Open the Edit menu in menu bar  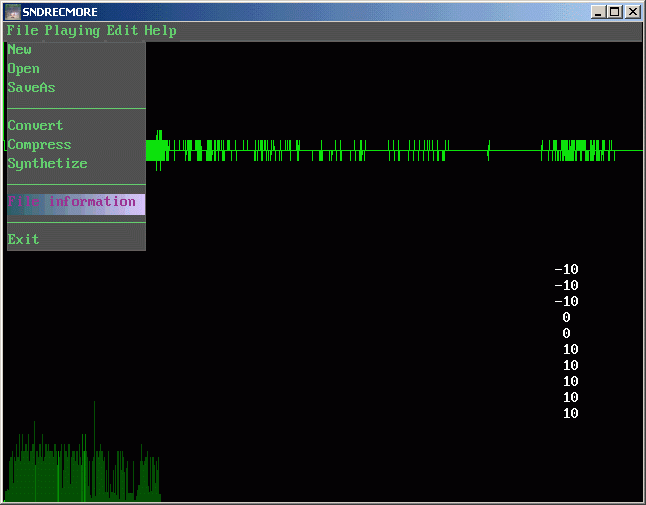(x=122, y=31)
